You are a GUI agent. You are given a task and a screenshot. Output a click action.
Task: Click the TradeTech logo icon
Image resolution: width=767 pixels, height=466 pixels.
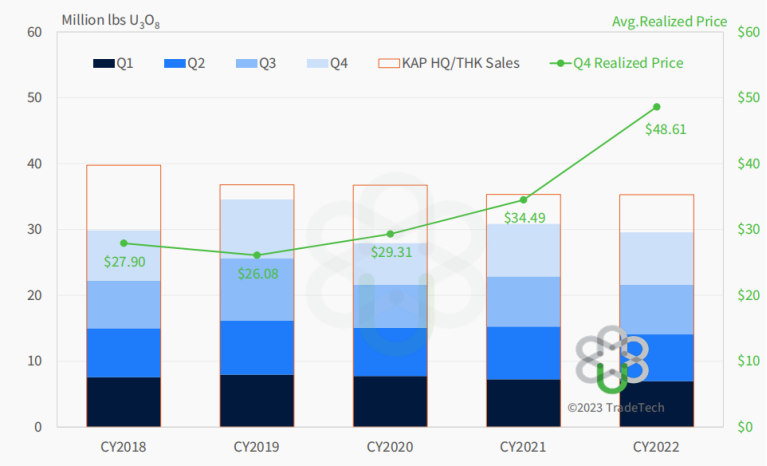coord(611,360)
